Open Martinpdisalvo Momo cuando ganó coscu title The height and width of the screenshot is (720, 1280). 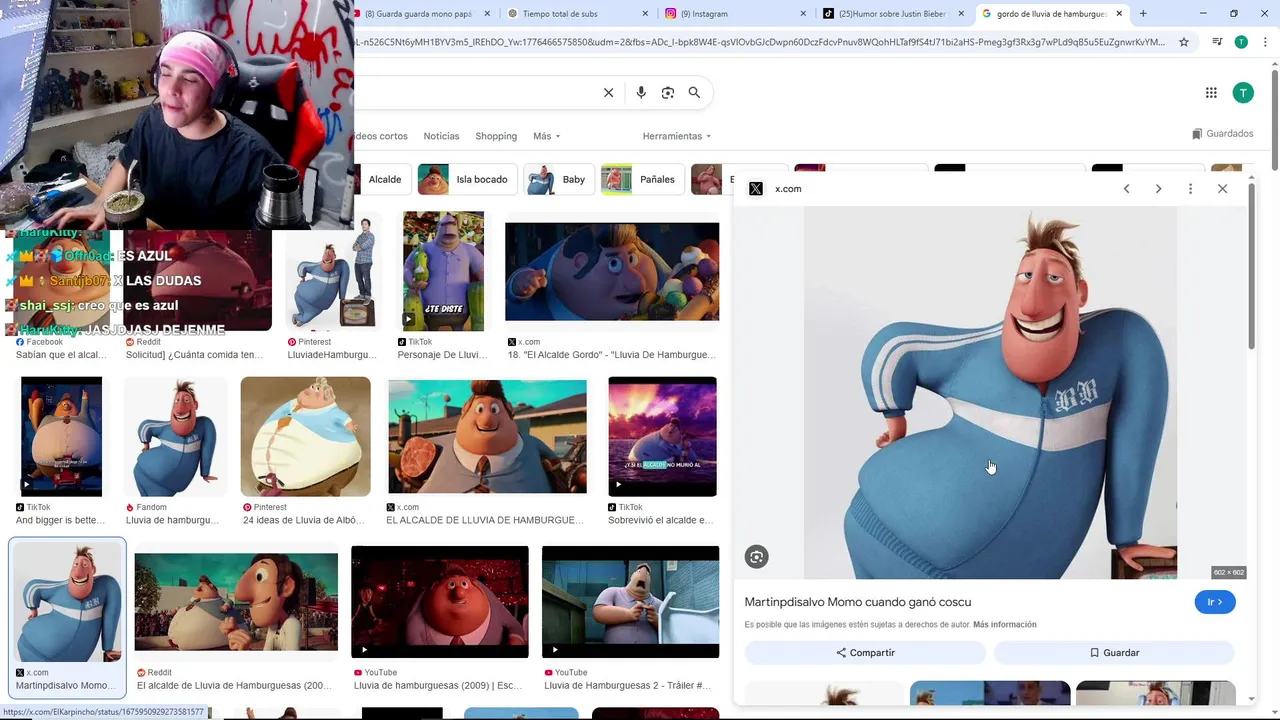858,602
